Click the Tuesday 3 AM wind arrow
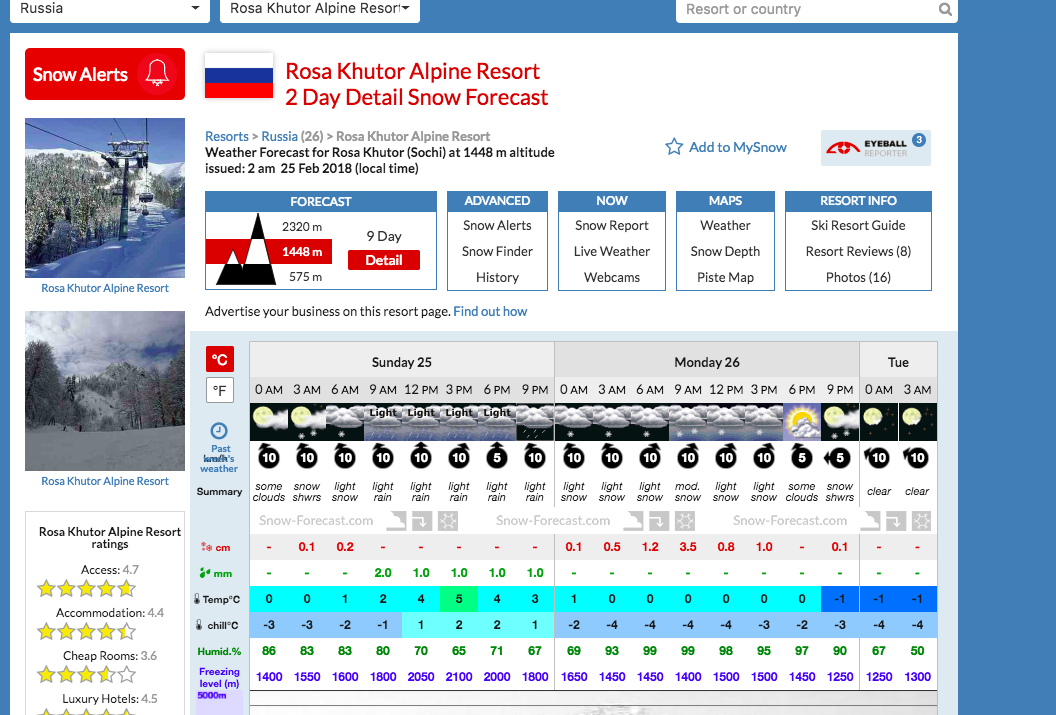 (x=916, y=458)
